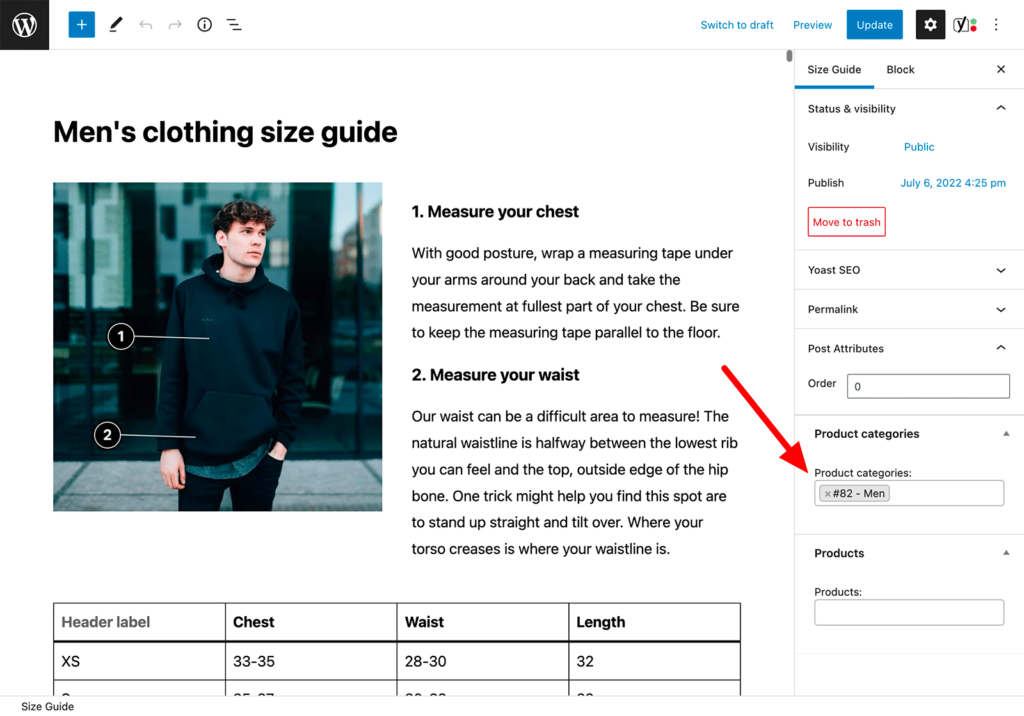Screen dimensions: 1024x716
Task: Open the block inserter
Action: pyautogui.click(x=81, y=24)
